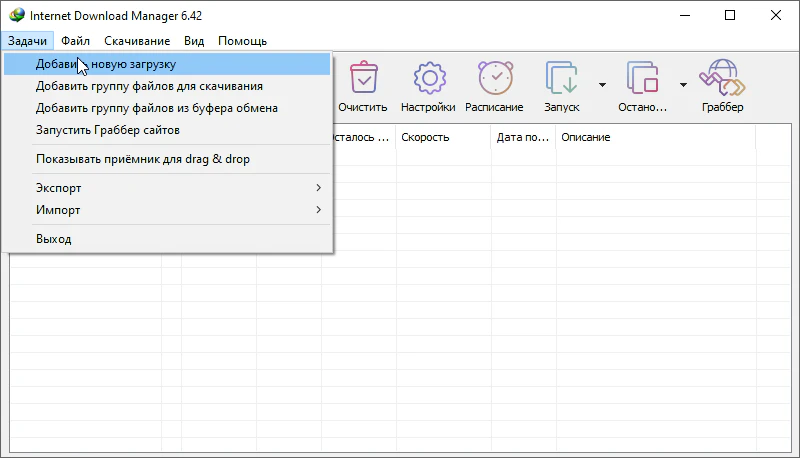Image resolution: width=800 pixels, height=458 pixels.
Task: Click the IDM app icon in title bar
Action: coord(17,16)
